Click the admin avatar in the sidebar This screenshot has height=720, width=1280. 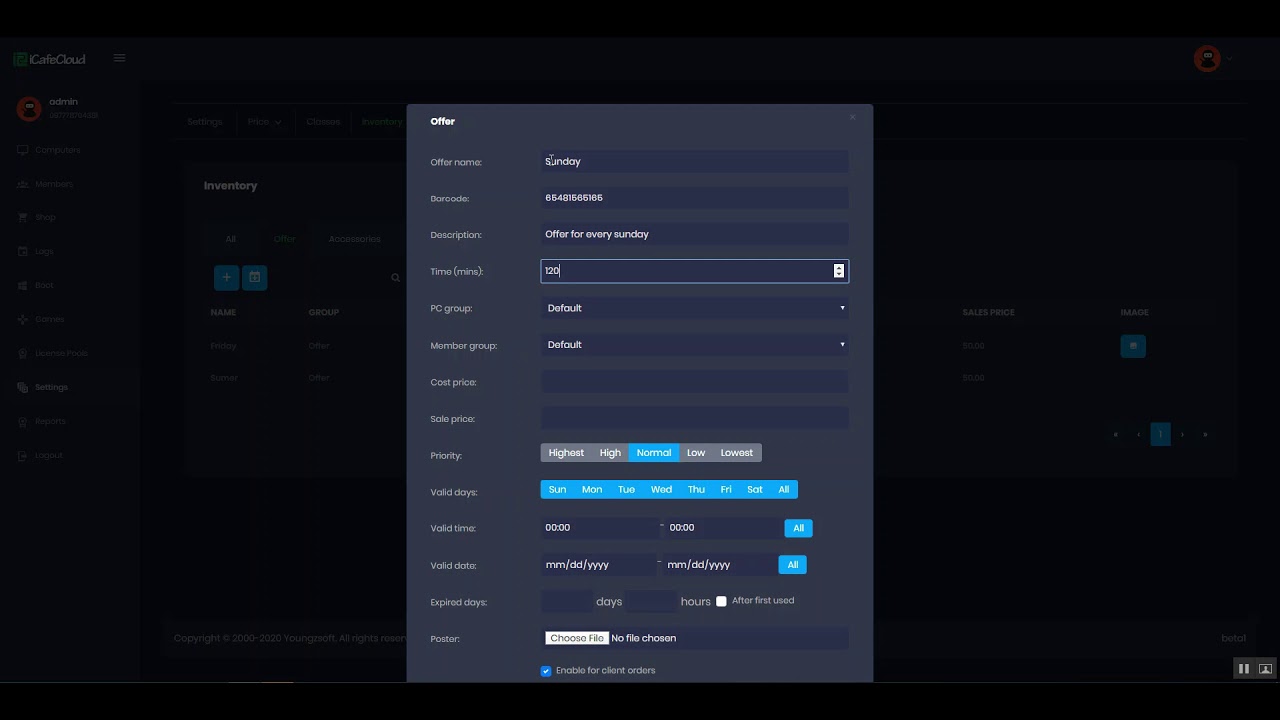pos(29,109)
